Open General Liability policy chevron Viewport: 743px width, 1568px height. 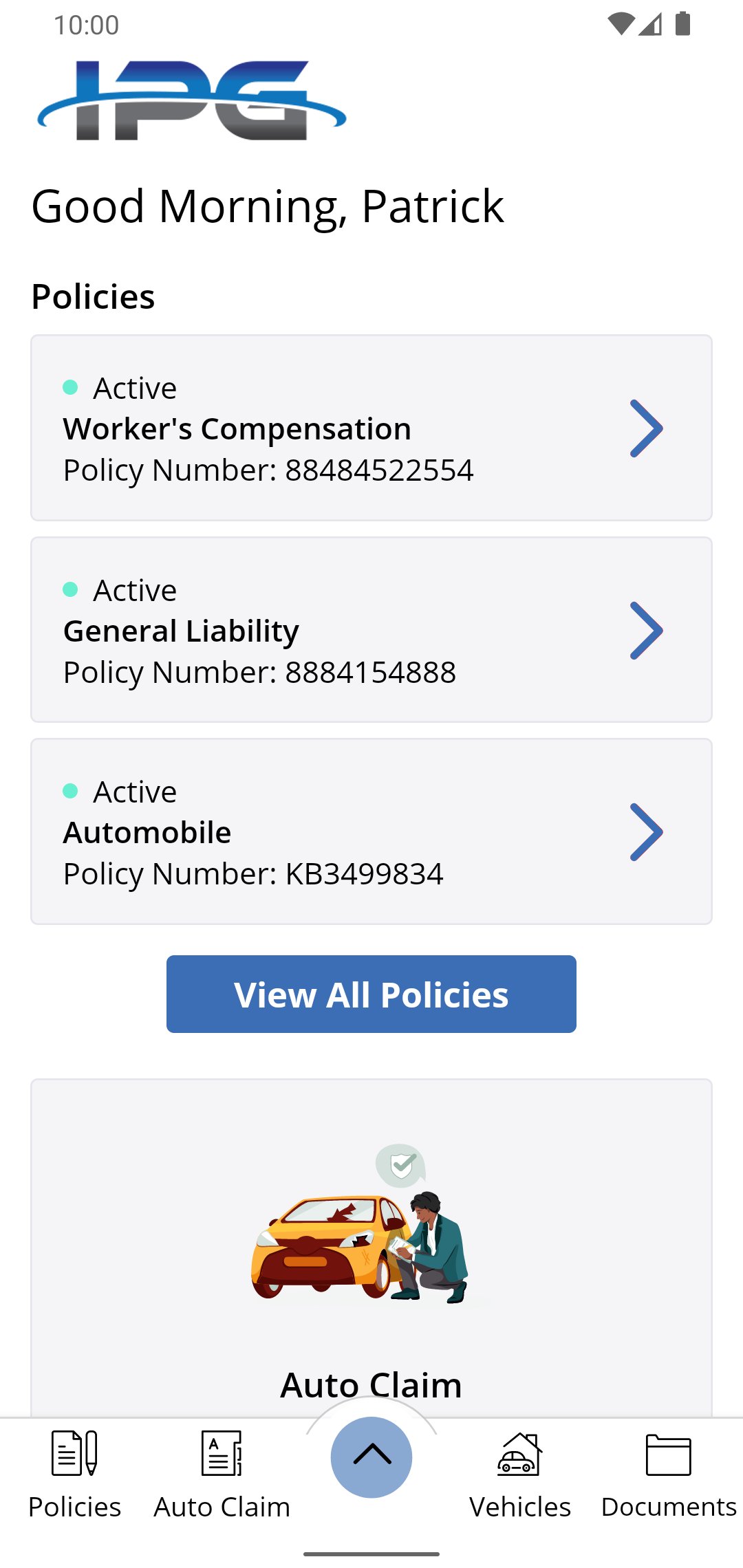[646, 631]
